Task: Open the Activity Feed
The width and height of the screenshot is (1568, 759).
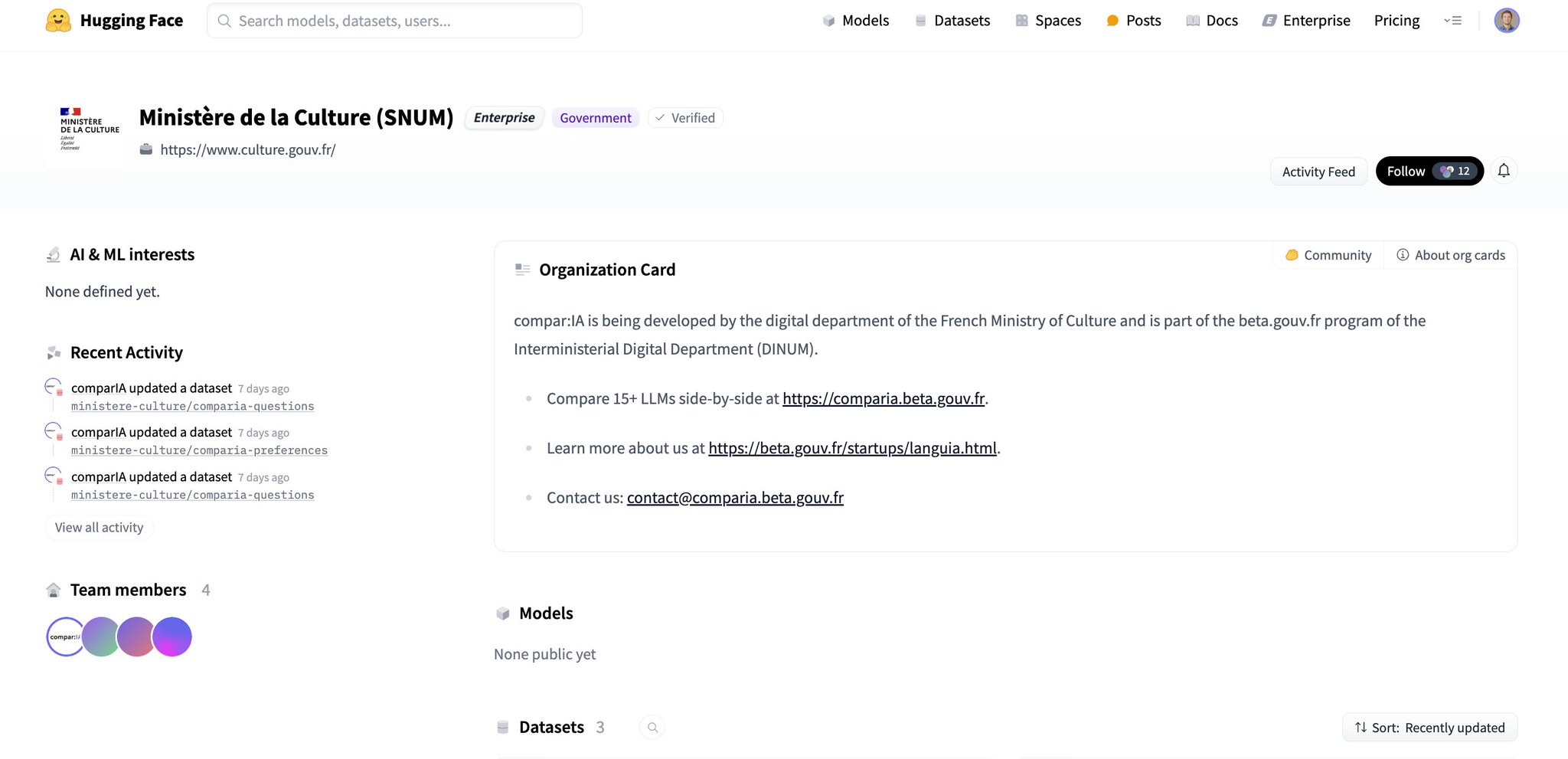Action: click(1318, 172)
